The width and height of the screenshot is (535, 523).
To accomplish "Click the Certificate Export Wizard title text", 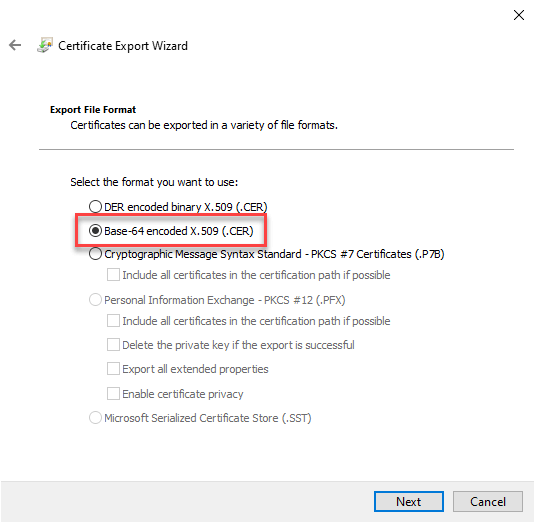I will (123, 46).
